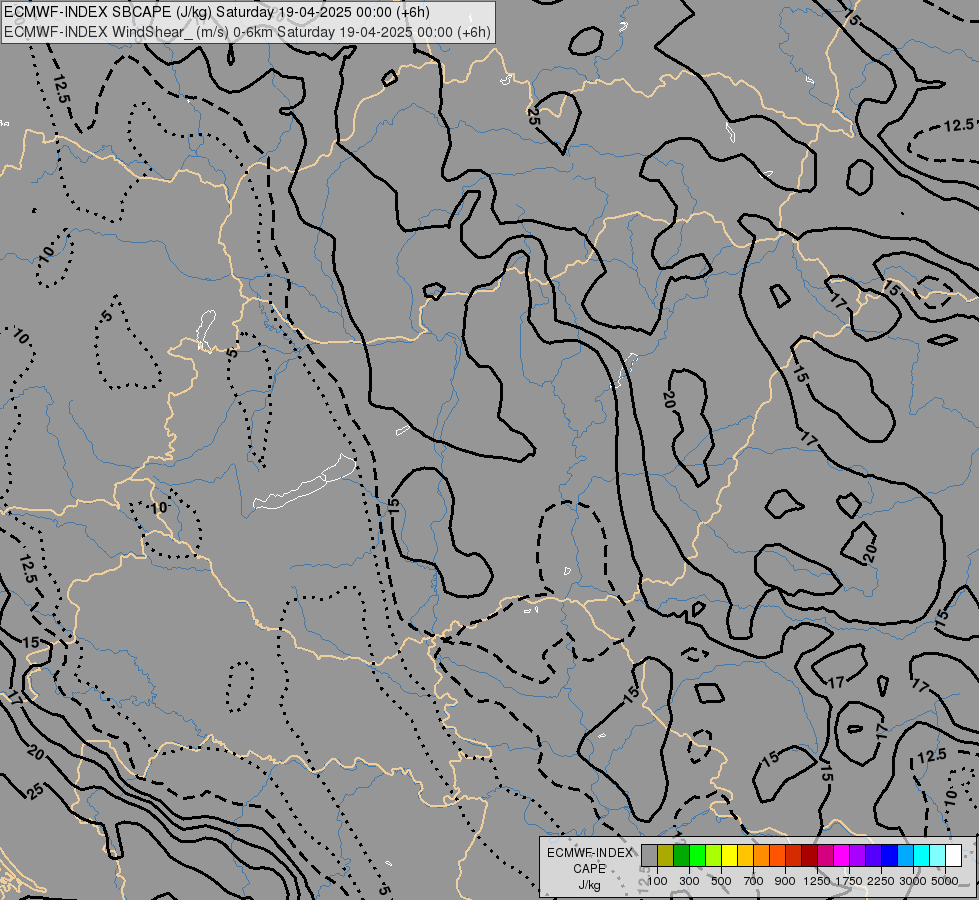The width and height of the screenshot is (979, 900).
Task: Select the white swatch at the legend's end
Action: 953,855
